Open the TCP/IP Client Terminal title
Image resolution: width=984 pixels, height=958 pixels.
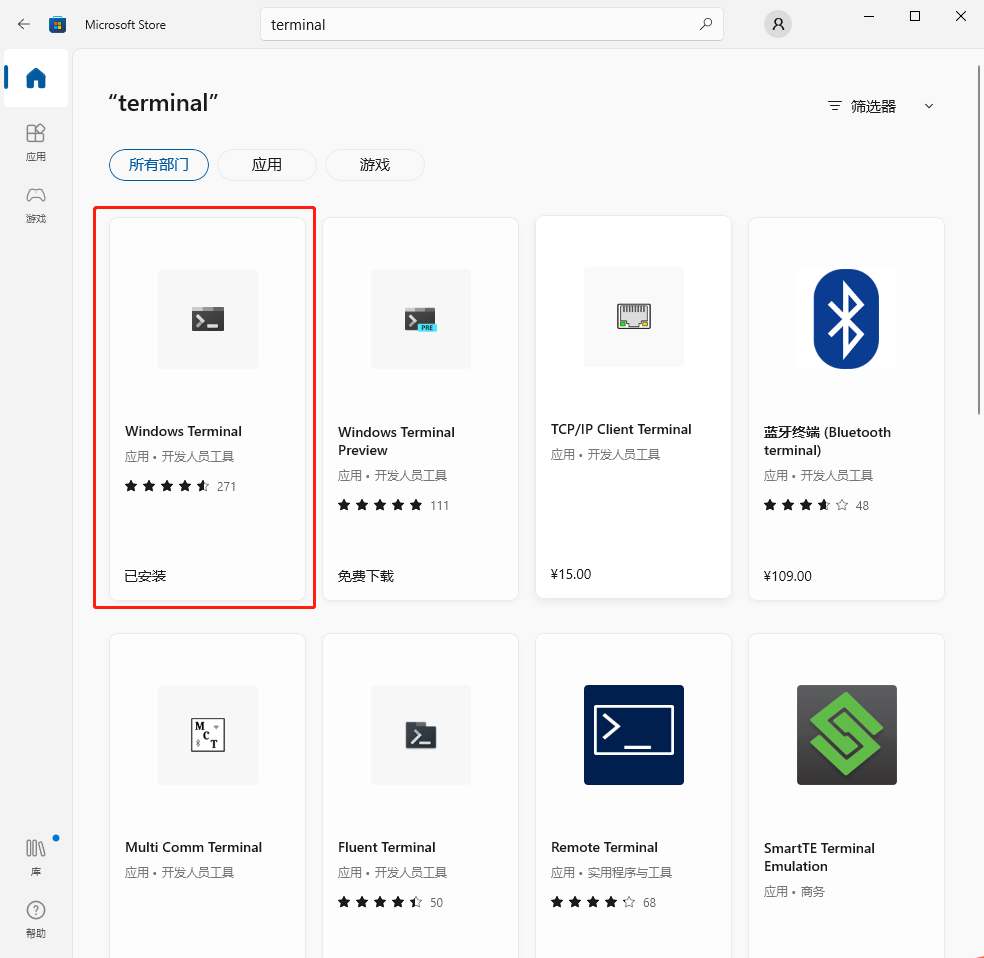coord(621,429)
